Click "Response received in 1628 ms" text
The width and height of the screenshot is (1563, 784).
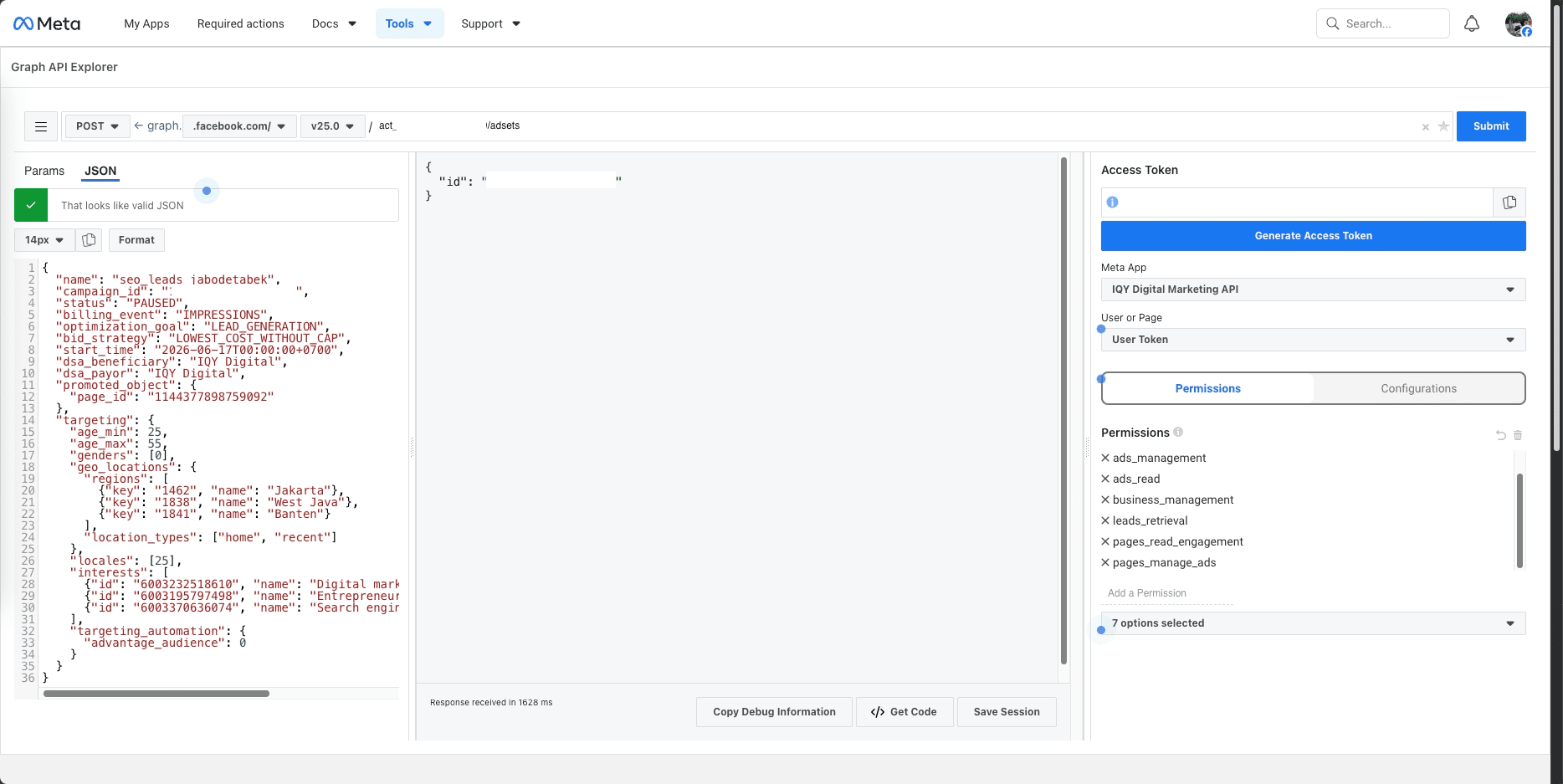(x=491, y=703)
